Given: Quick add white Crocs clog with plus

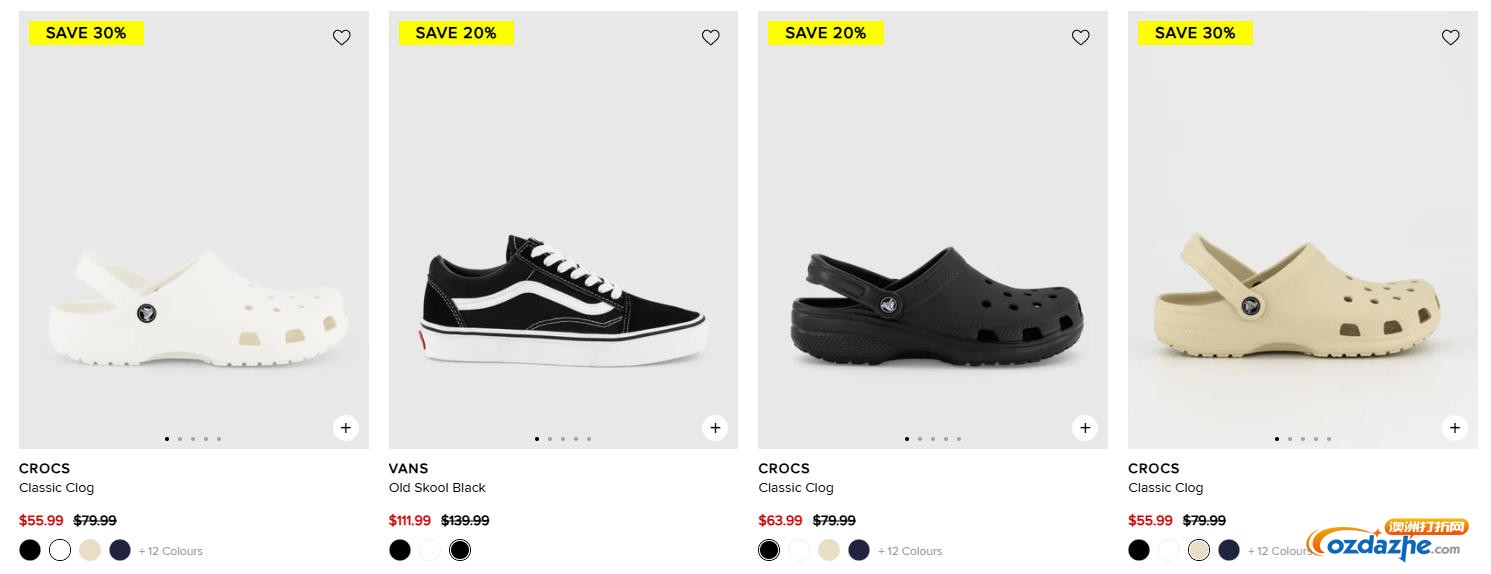Looking at the screenshot, I should tap(345, 428).
